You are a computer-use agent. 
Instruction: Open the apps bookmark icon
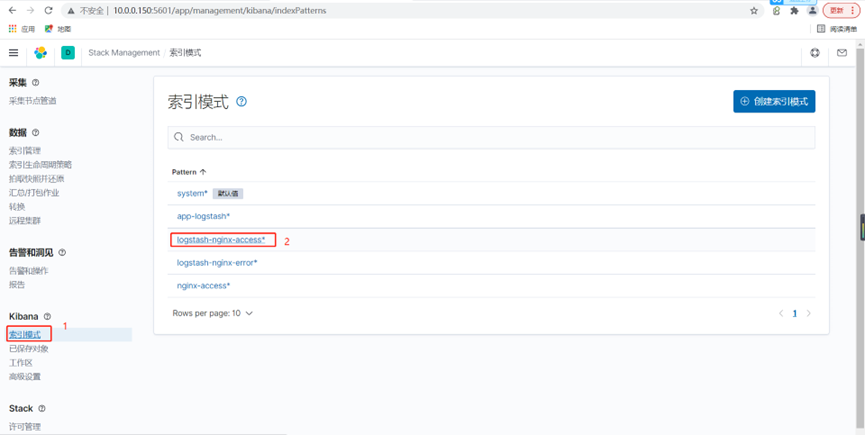(x=22, y=29)
